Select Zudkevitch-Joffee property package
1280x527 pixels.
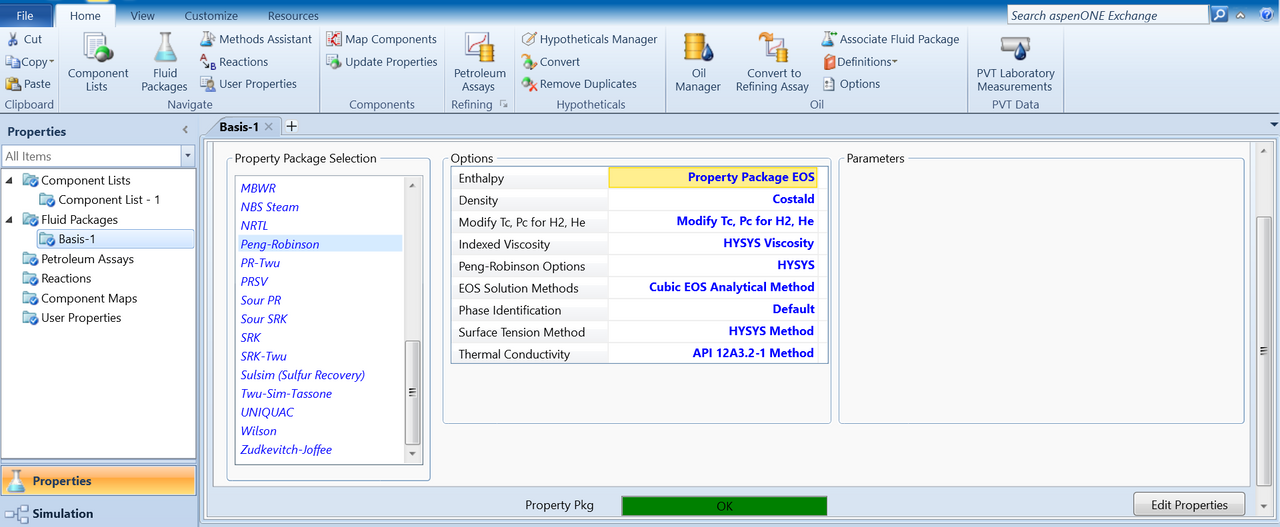click(286, 450)
